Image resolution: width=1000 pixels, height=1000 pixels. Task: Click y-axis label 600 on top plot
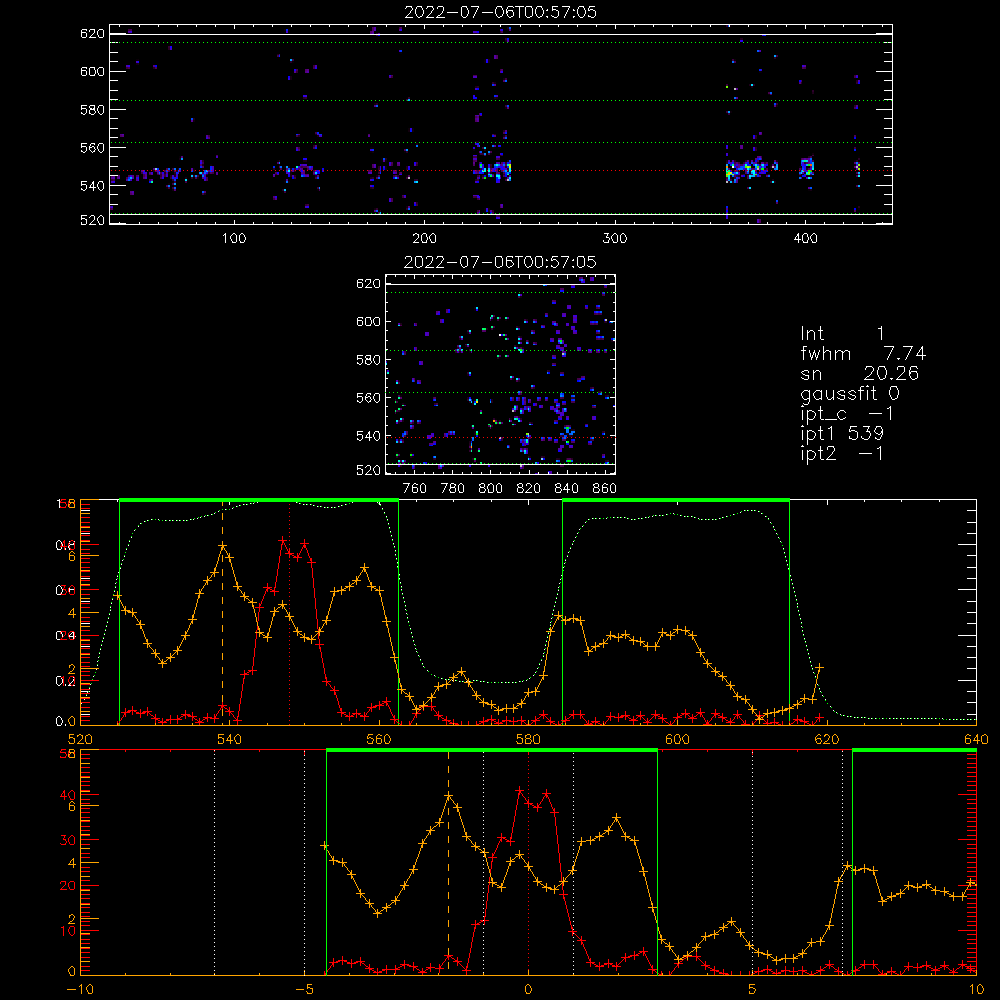coord(92,71)
